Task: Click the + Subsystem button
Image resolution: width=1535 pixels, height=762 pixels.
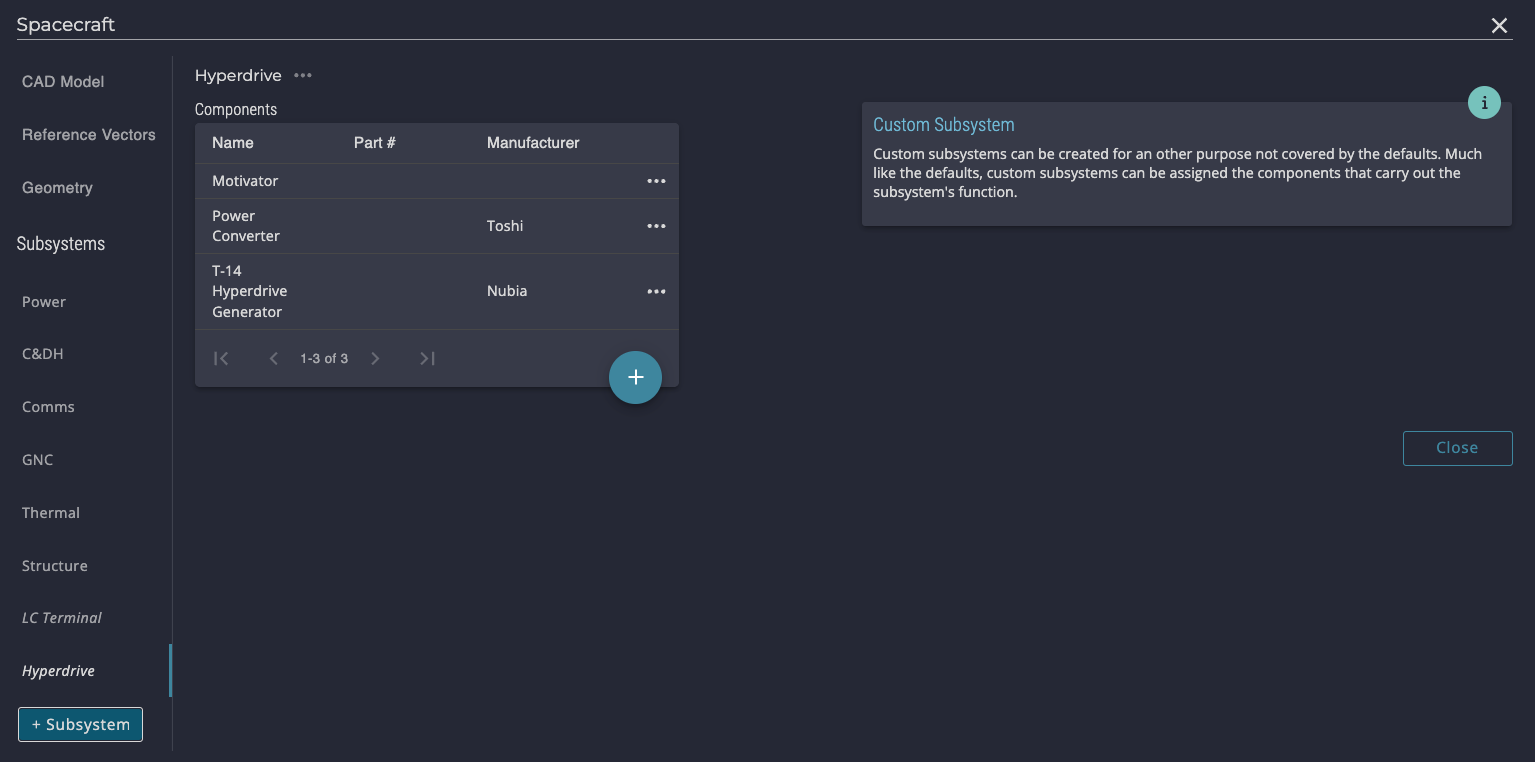Action: click(80, 724)
